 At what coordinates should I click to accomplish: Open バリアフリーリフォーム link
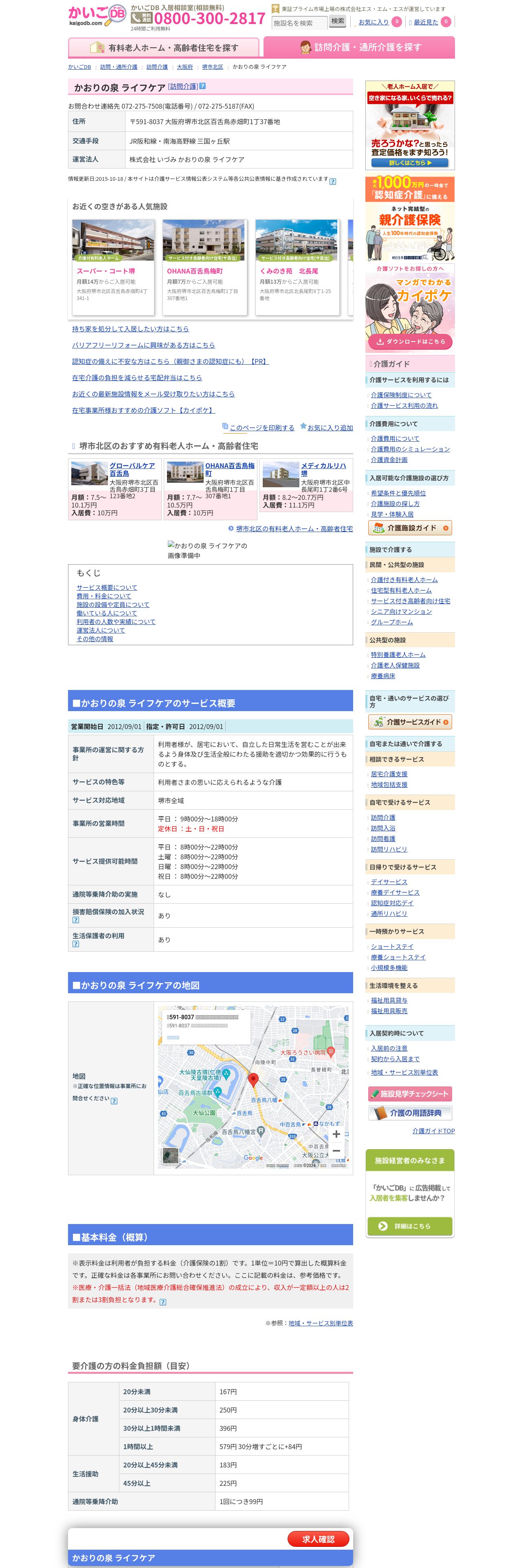[x=144, y=345]
